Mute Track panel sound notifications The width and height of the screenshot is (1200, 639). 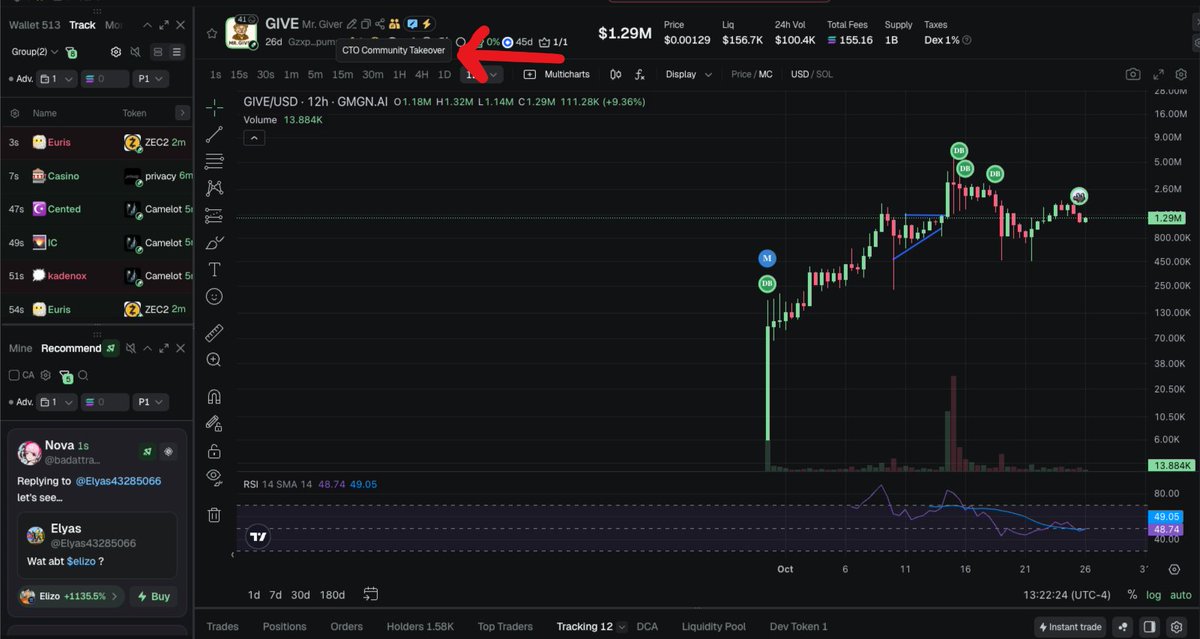134,51
